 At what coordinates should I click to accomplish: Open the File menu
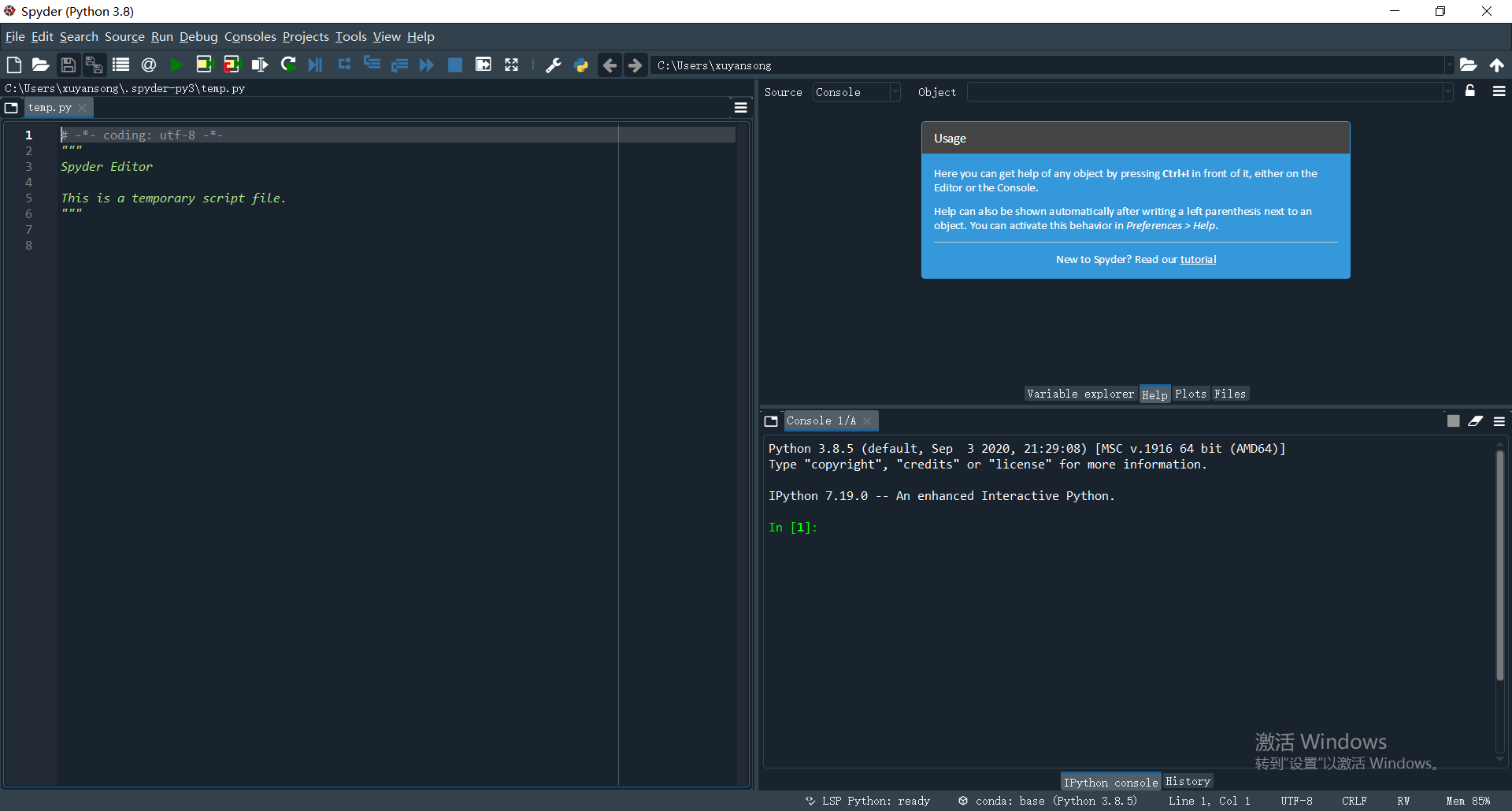[x=15, y=36]
